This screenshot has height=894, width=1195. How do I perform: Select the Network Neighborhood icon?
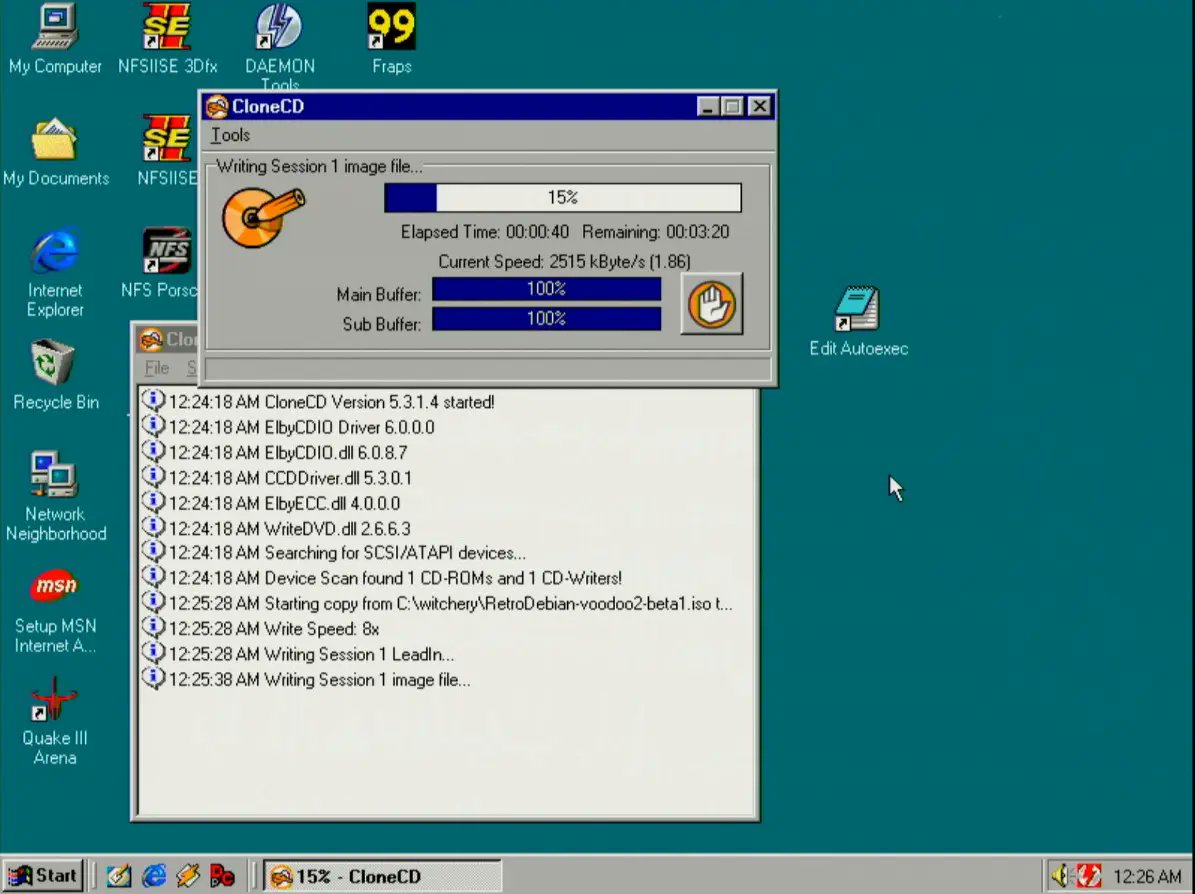(x=55, y=496)
